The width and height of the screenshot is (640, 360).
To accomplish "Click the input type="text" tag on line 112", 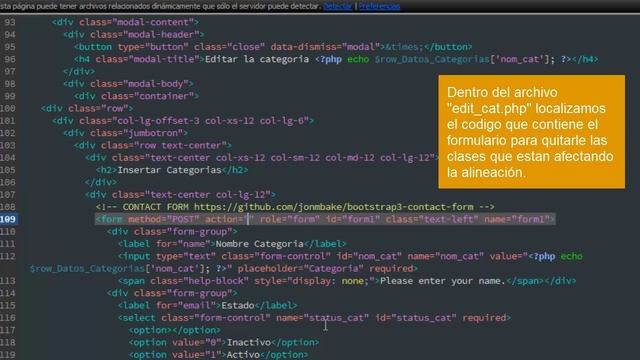I will [x=167, y=256].
